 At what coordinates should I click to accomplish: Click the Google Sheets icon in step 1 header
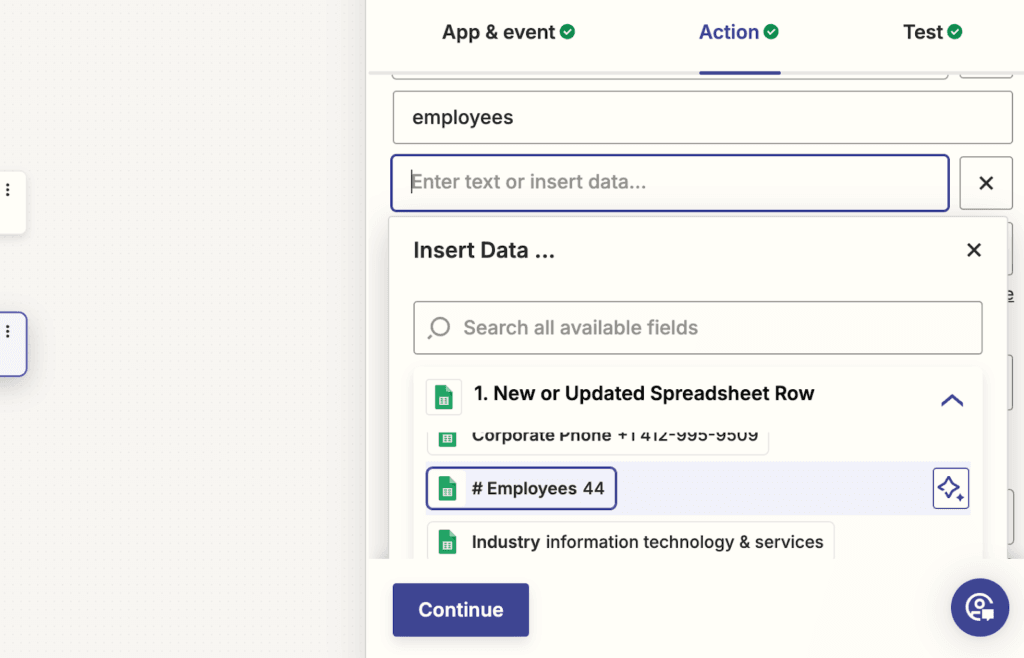click(443, 396)
